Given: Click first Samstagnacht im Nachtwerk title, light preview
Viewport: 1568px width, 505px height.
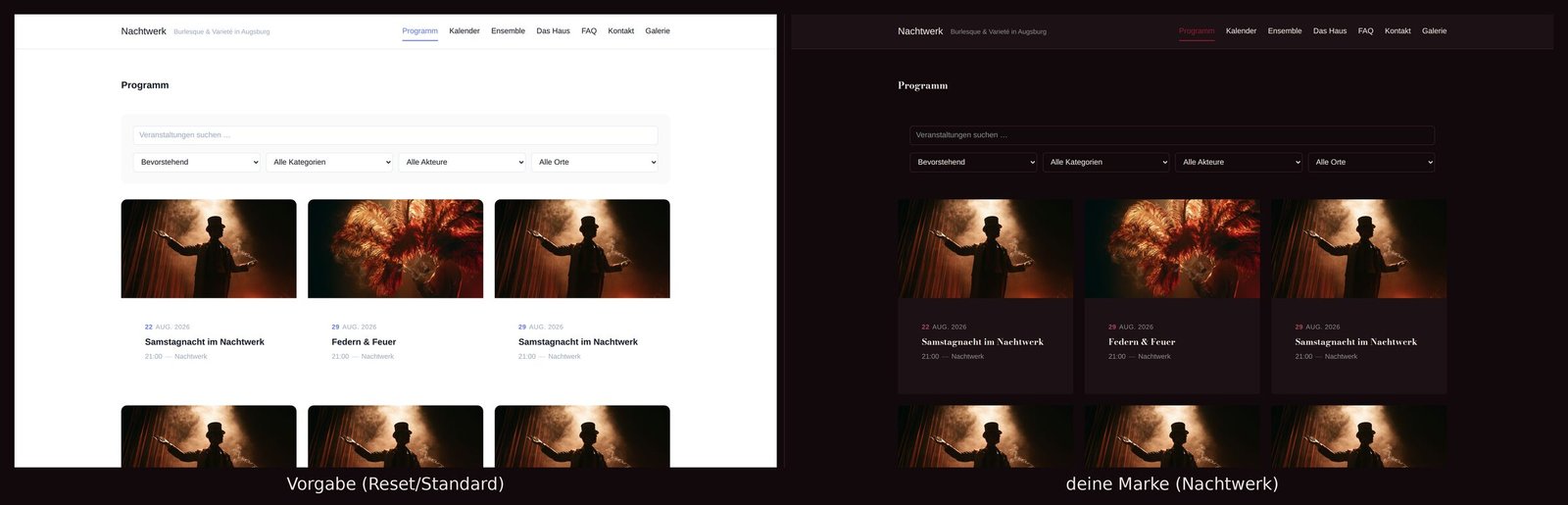Looking at the screenshot, I should pyautogui.click(x=205, y=342).
